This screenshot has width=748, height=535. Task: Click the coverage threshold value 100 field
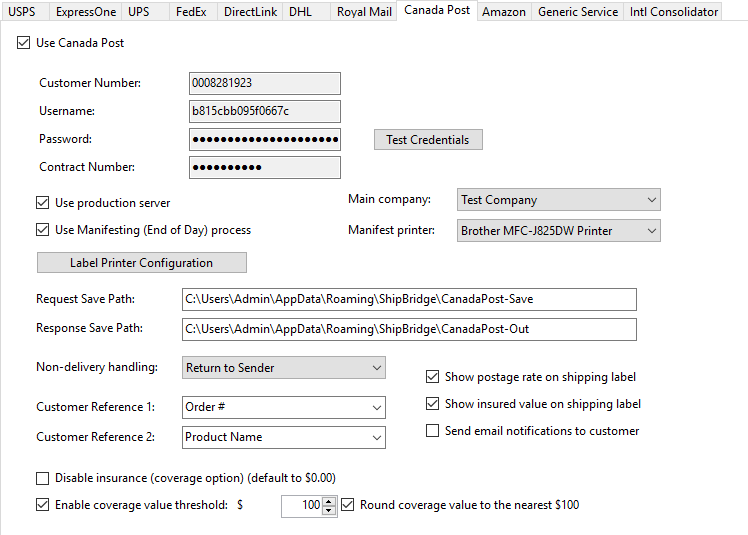(x=302, y=506)
